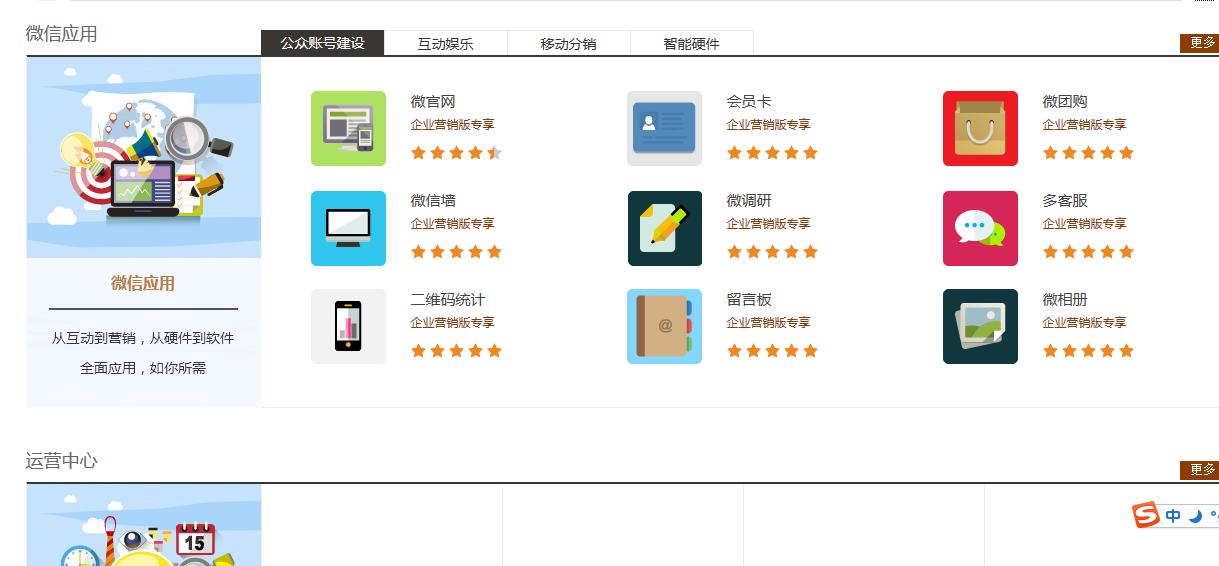Click the star rating under 微相册

coord(1088,351)
